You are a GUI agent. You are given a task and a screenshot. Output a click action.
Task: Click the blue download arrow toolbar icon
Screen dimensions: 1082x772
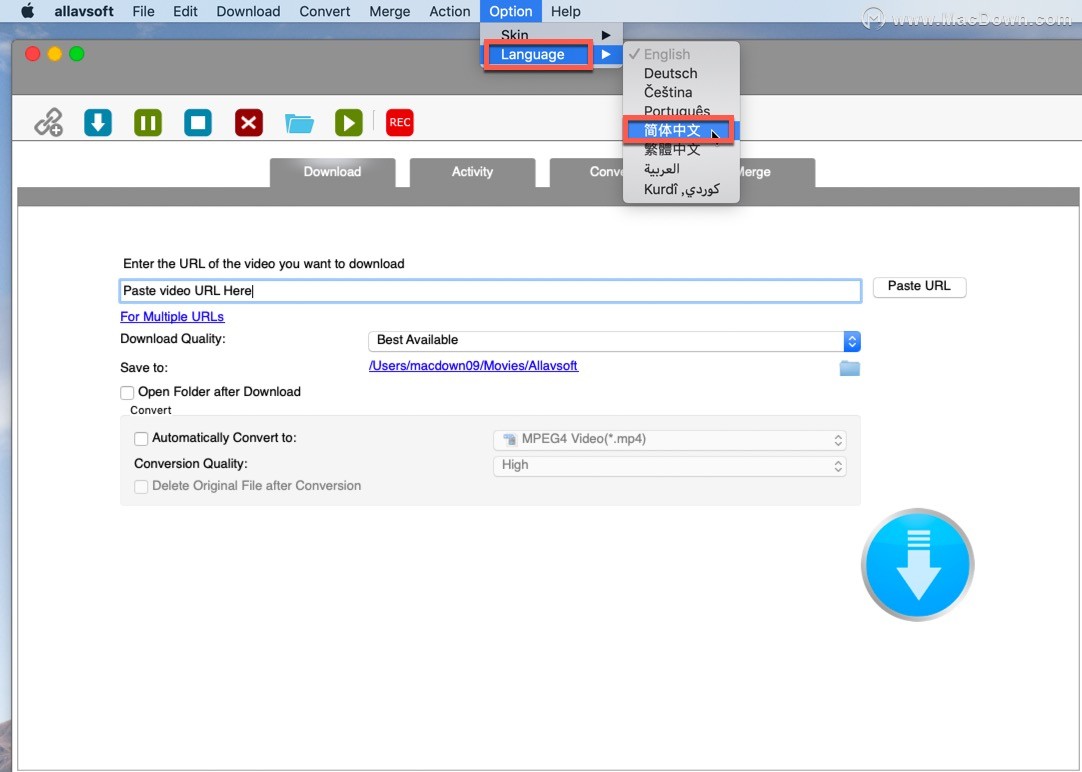tap(98, 123)
